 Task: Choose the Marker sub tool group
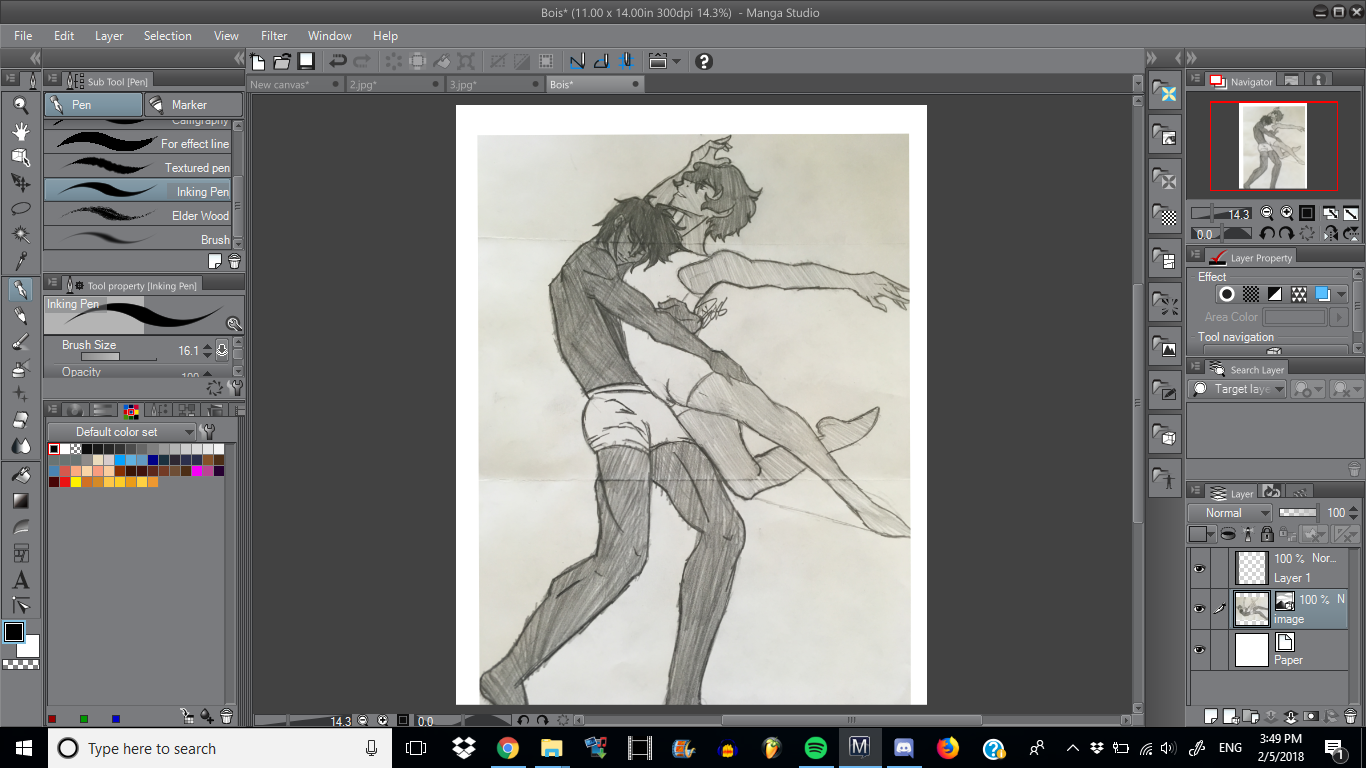(193, 104)
